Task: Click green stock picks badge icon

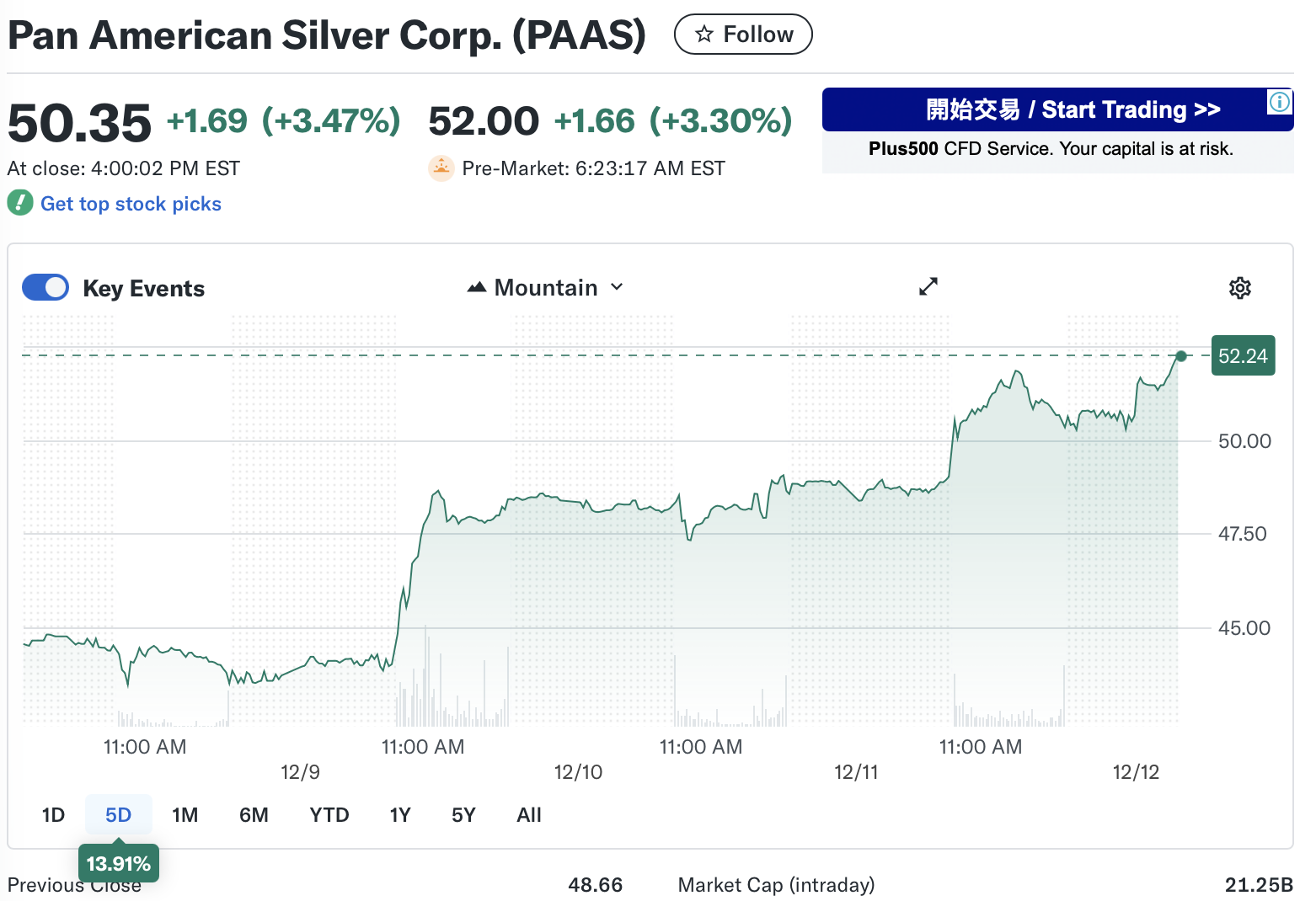Action: [x=20, y=203]
